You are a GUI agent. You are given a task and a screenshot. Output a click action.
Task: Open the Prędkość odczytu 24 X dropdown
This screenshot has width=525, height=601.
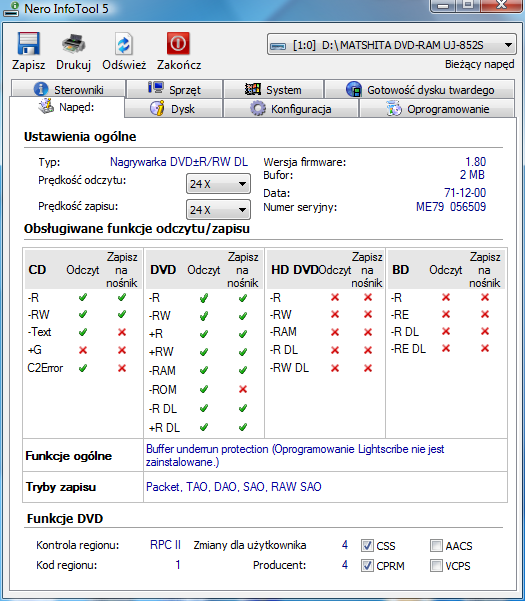click(x=218, y=184)
